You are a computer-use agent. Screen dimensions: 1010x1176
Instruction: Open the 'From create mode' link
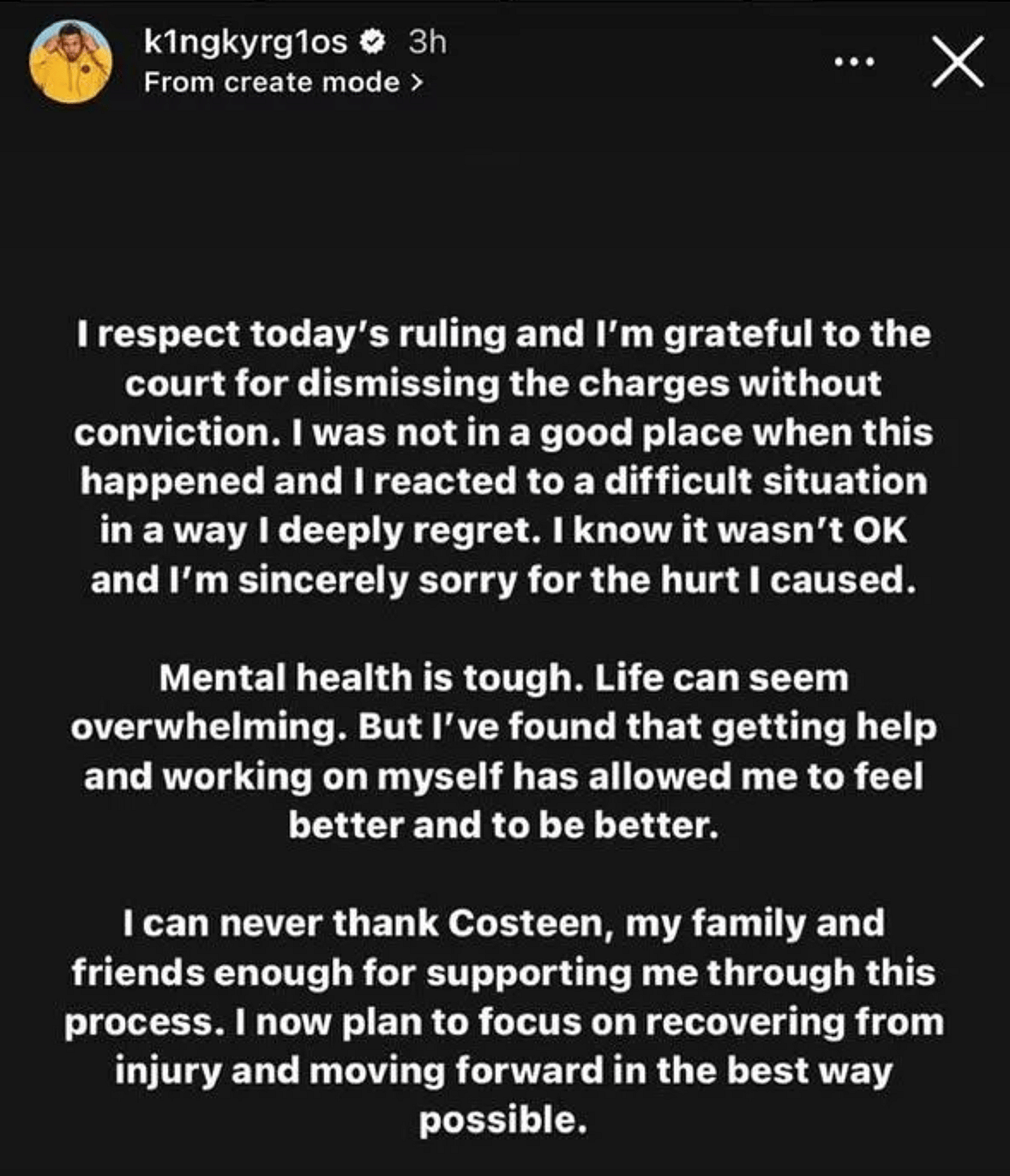272,82
